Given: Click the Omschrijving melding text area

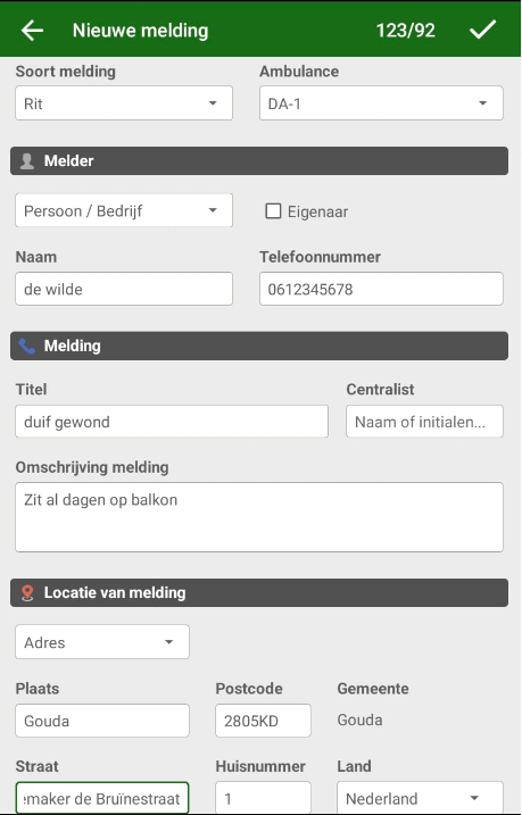Looking at the screenshot, I should click(259, 517).
